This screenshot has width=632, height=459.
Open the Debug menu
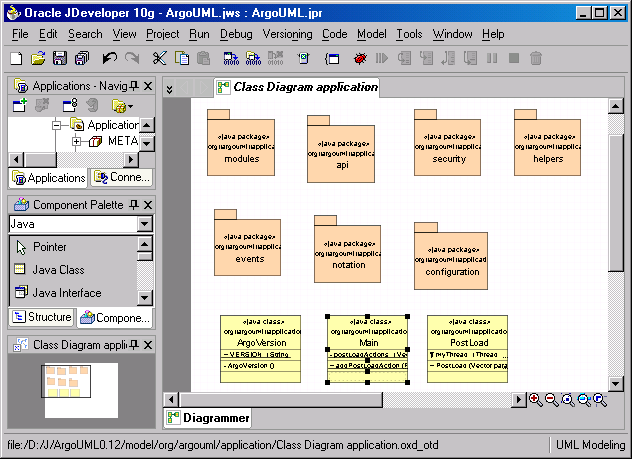pos(236,34)
